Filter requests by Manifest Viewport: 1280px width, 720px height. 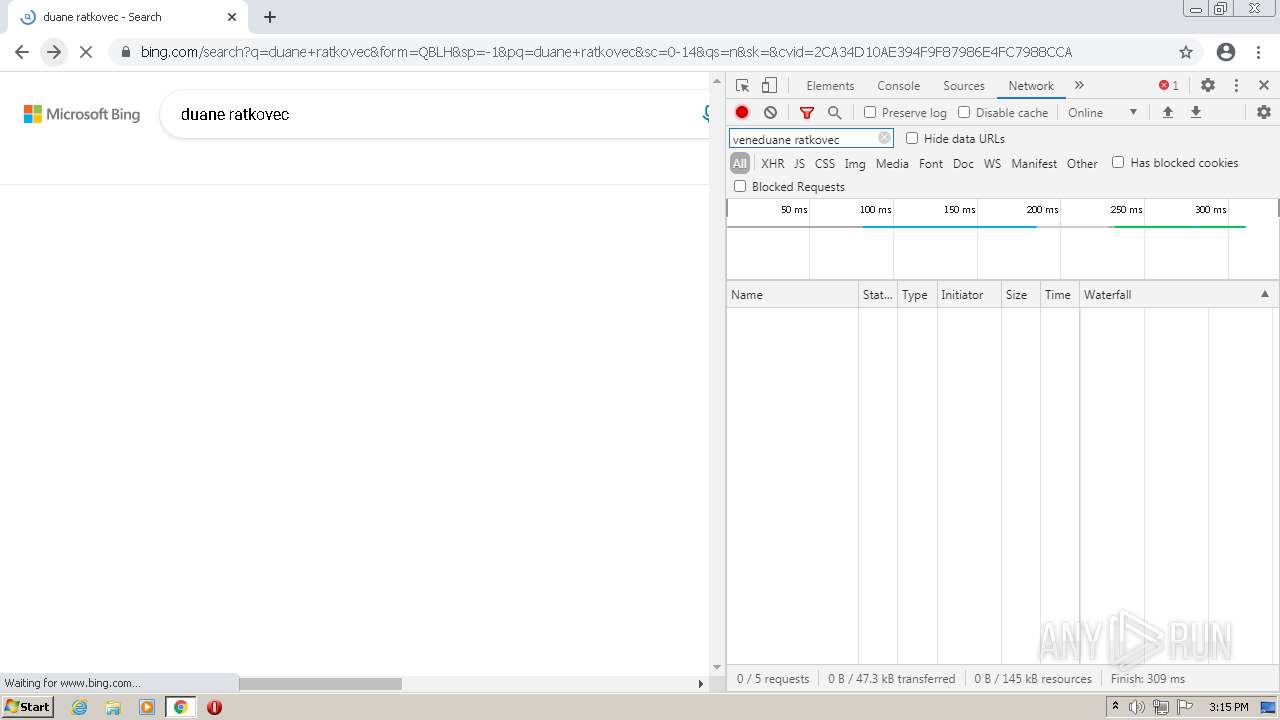pyautogui.click(x=1034, y=163)
